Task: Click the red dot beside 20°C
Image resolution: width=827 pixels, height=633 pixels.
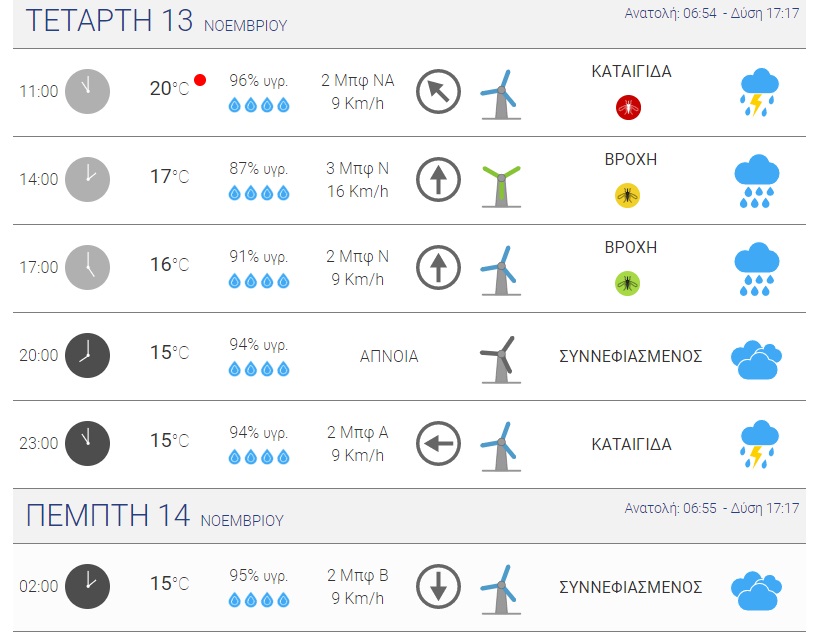Action: tap(200, 80)
